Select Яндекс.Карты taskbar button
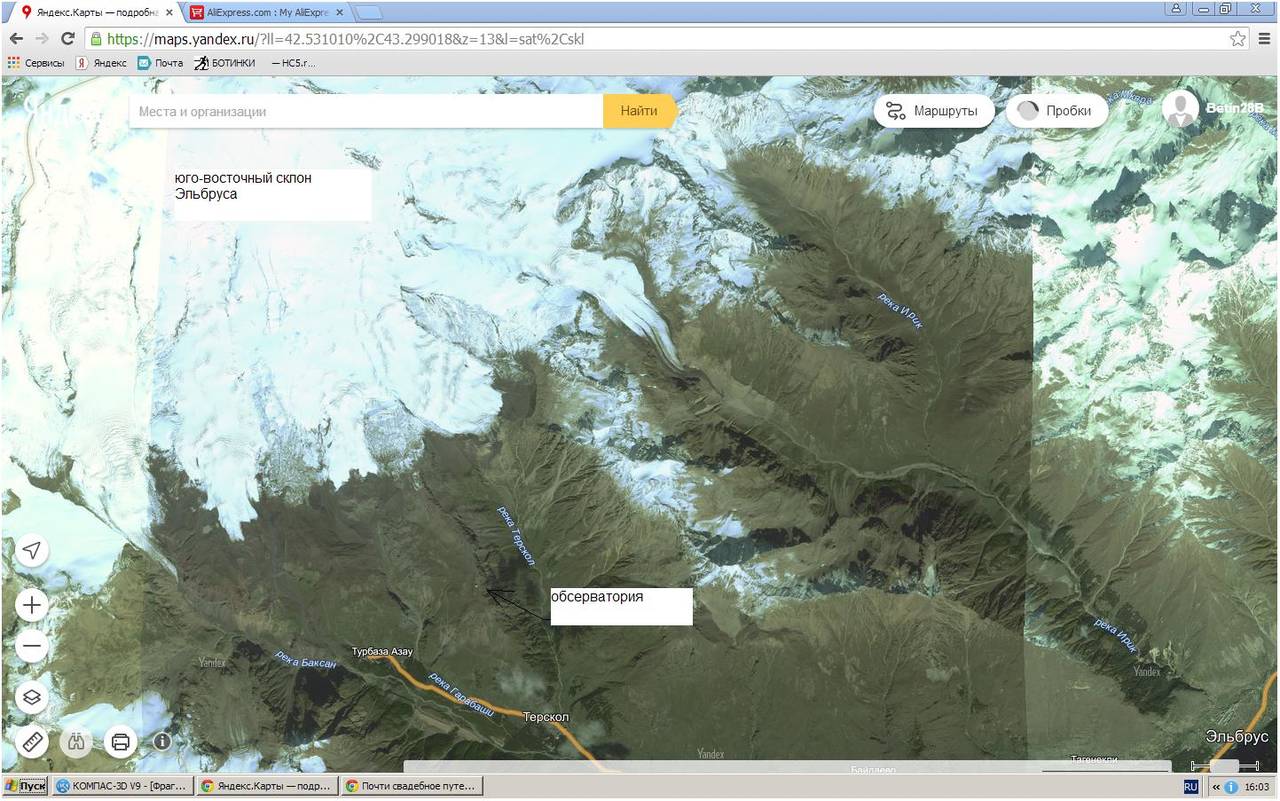Image resolution: width=1280 pixels, height=801 pixels. point(267,786)
